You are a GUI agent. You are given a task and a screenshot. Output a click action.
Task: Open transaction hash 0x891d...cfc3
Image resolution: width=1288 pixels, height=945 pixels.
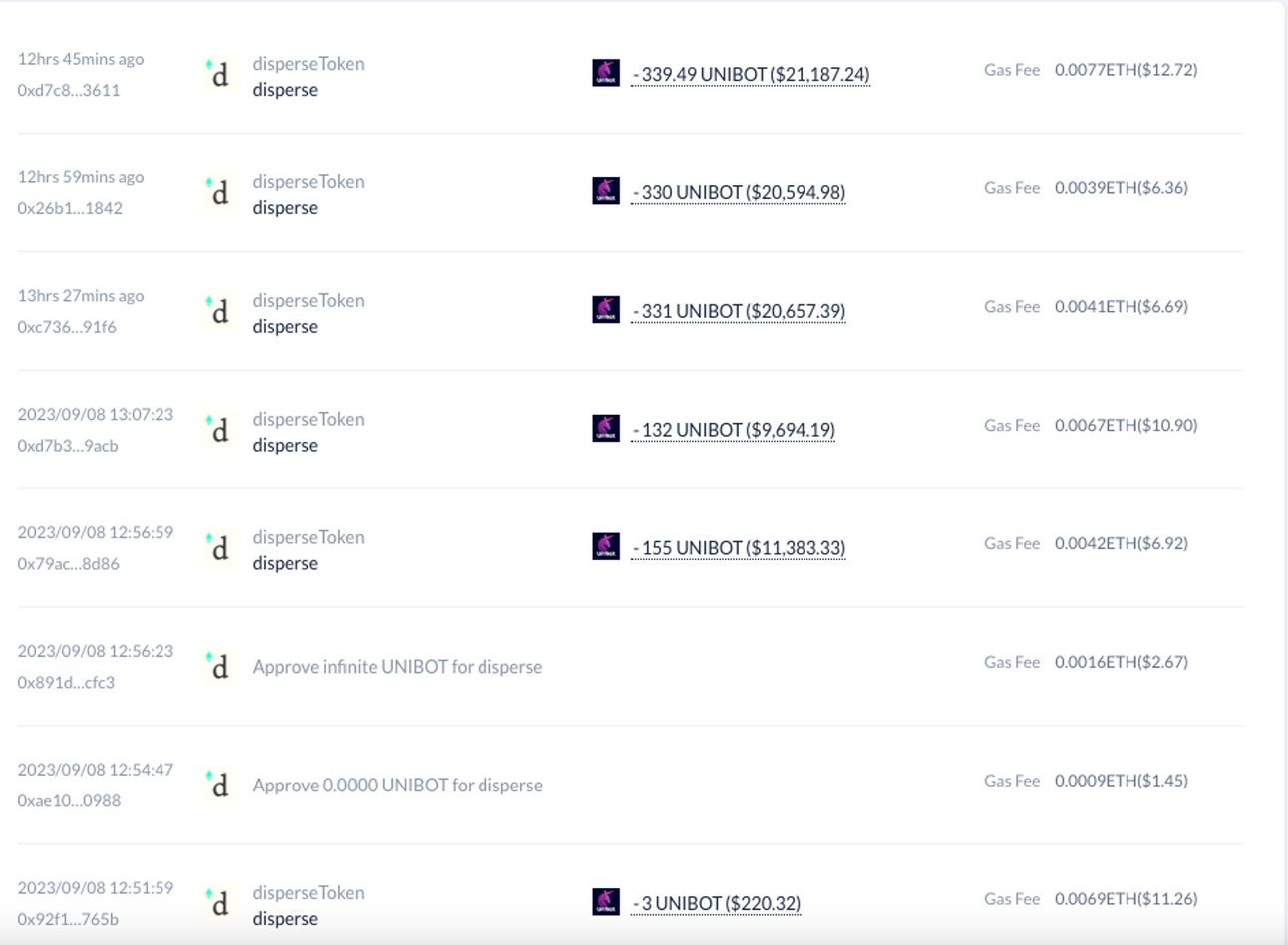point(66,683)
